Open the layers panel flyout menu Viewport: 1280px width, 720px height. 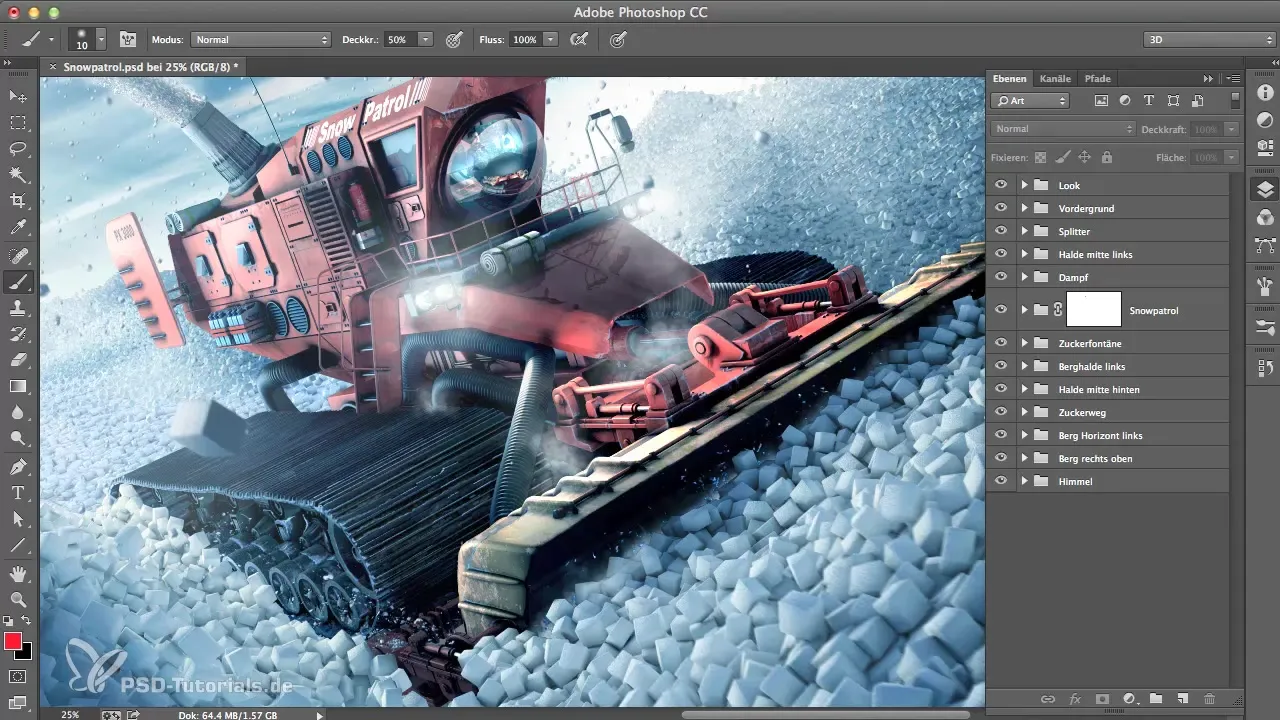point(1233,78)
